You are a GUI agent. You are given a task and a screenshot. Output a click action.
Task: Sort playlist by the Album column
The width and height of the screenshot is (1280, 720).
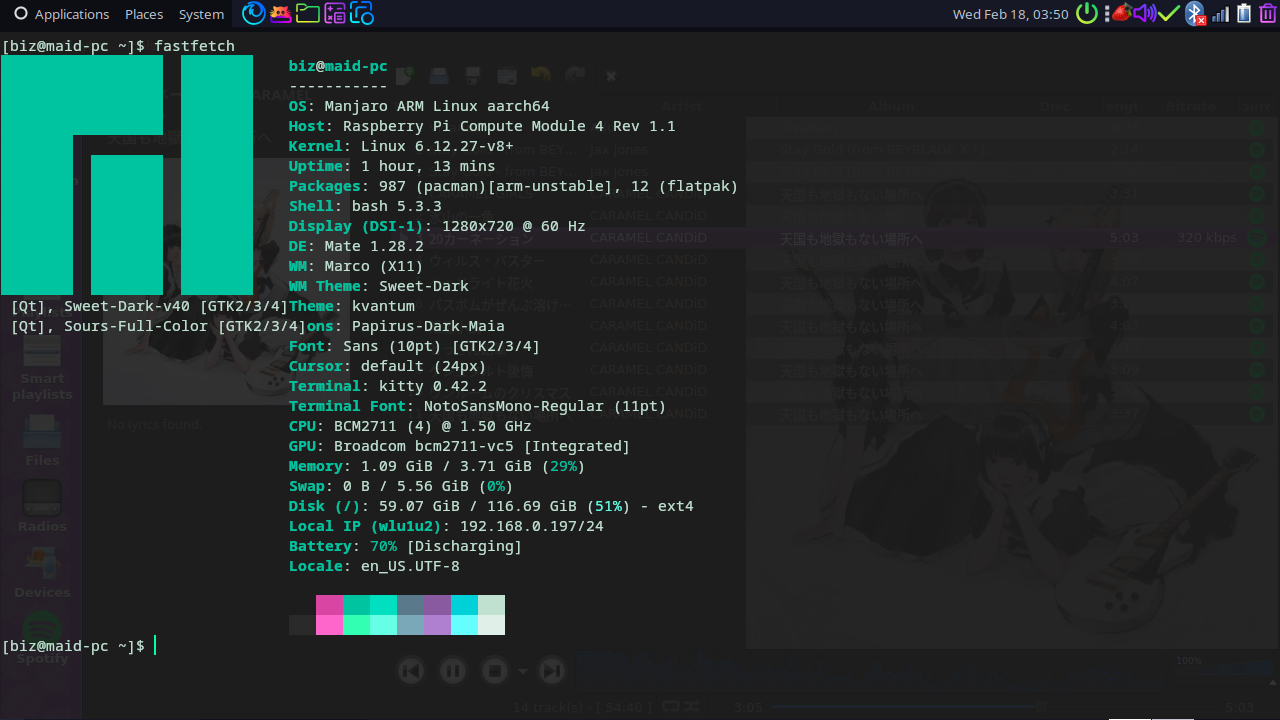click(x=891, y=106)
